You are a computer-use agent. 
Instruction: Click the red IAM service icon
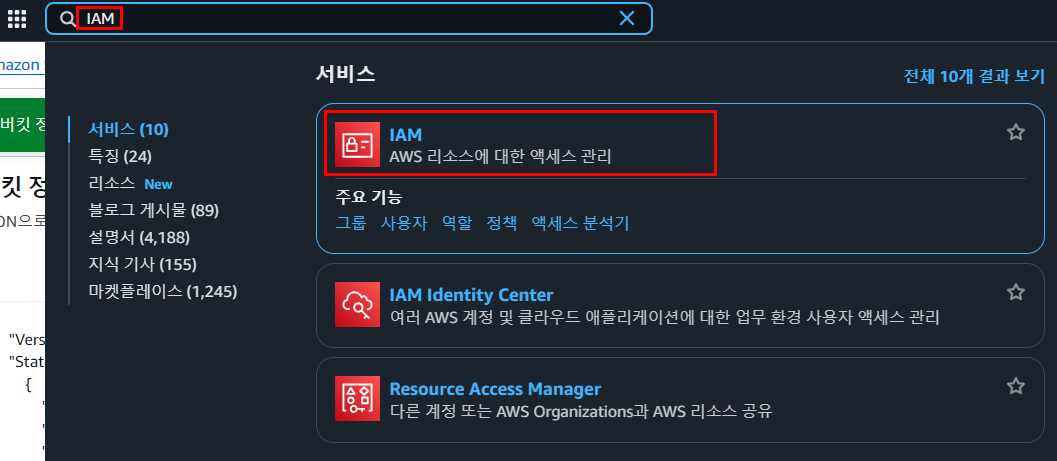pyautogui.click(x=357, y=145)
